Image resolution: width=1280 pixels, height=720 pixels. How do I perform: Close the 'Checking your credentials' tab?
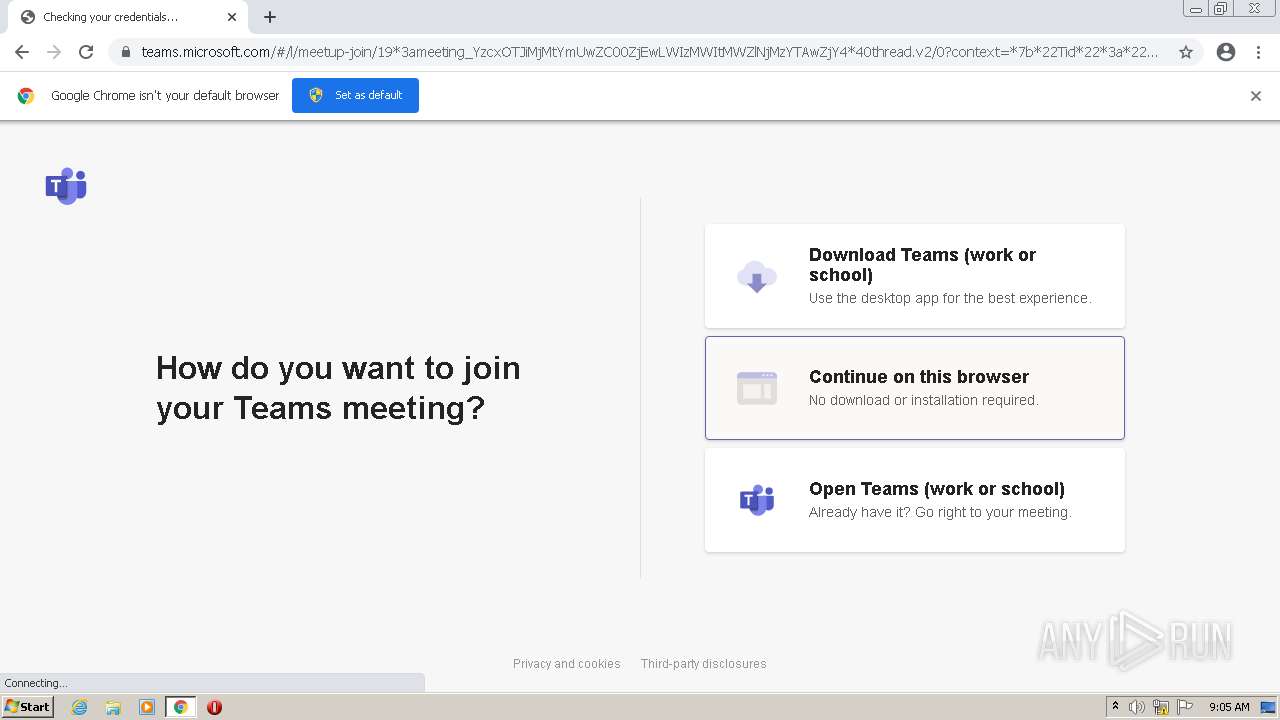tap(232, 17)
